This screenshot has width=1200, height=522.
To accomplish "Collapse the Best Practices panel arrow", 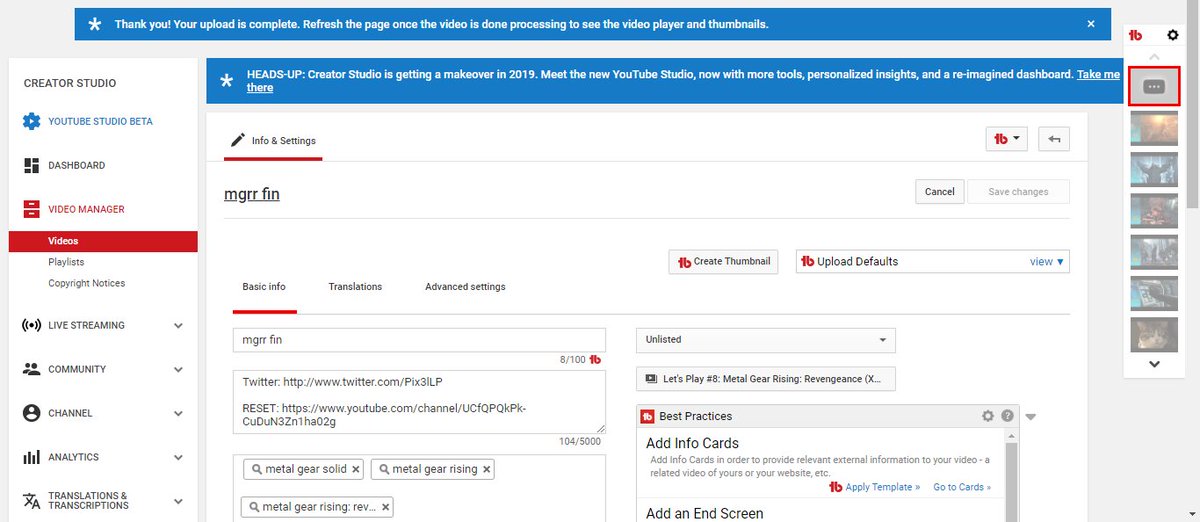I will (1031, 417).
